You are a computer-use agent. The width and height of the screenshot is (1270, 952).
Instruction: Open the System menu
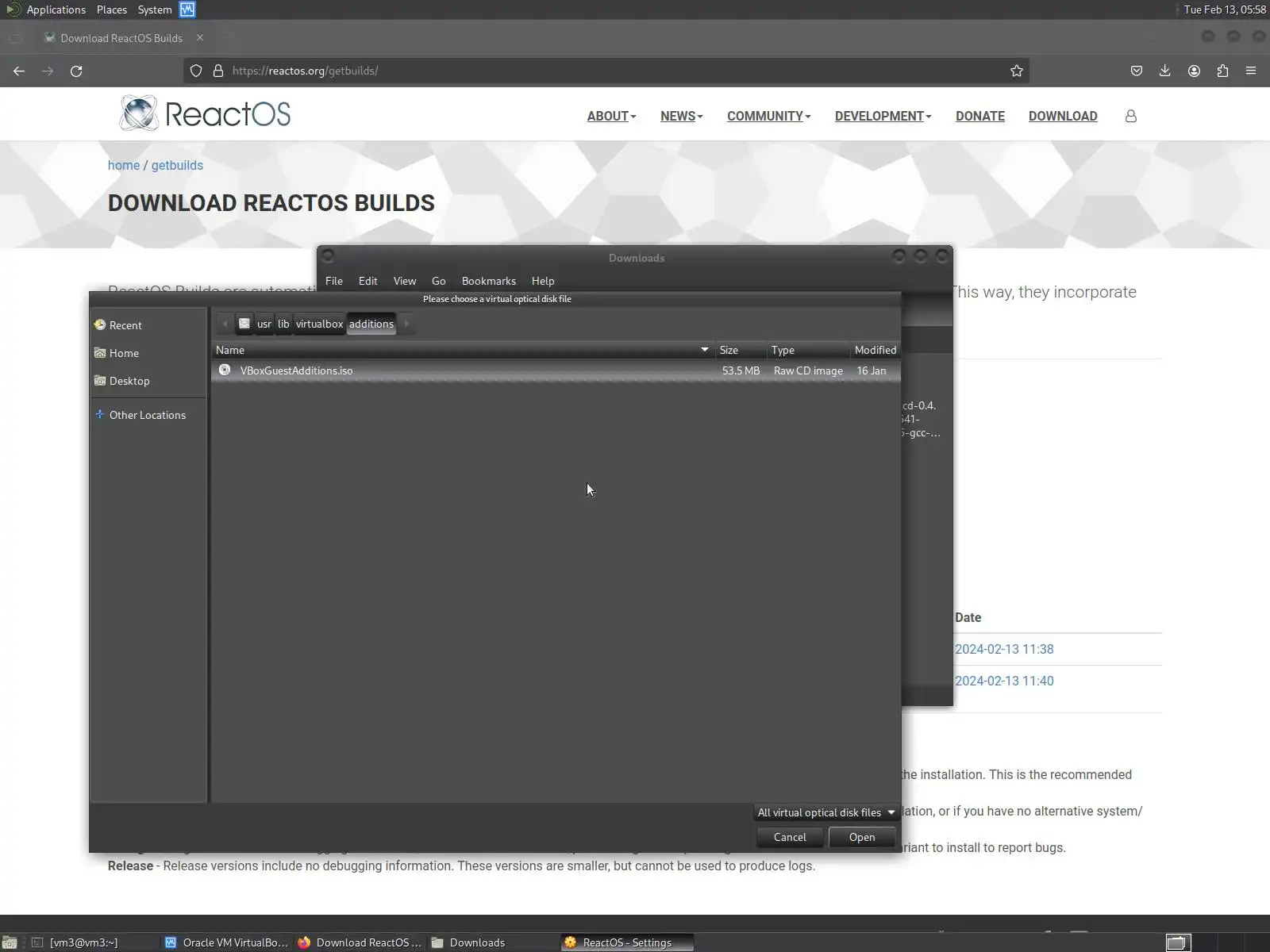pyautogui.click(x=155, y=10)
